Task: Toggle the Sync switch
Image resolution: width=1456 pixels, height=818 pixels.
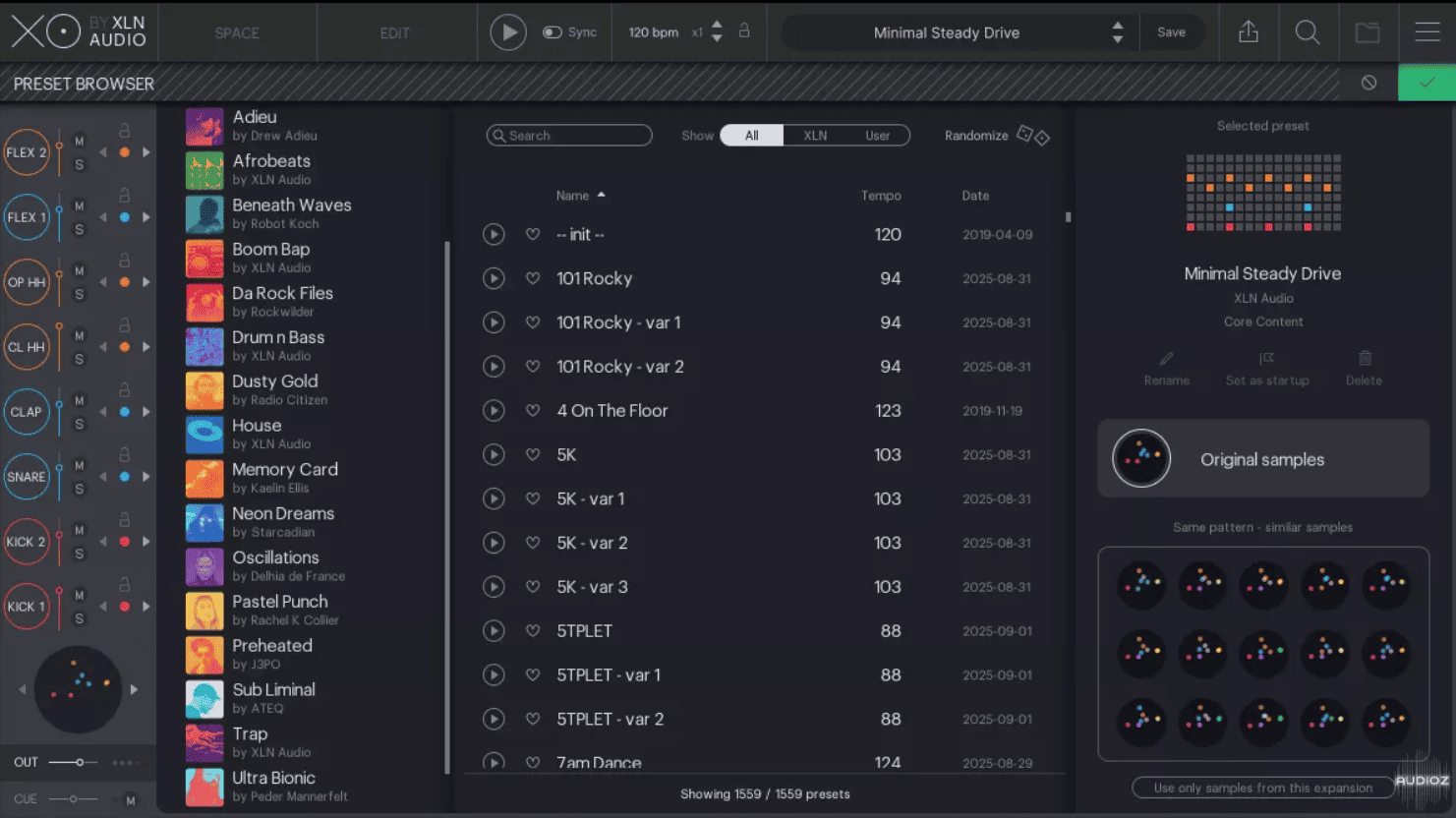Action: 553,32
